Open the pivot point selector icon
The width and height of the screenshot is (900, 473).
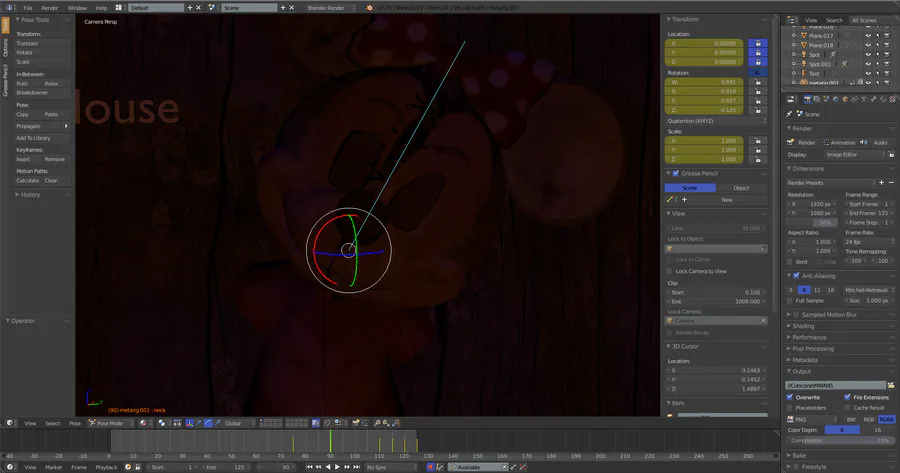point(162,423)
